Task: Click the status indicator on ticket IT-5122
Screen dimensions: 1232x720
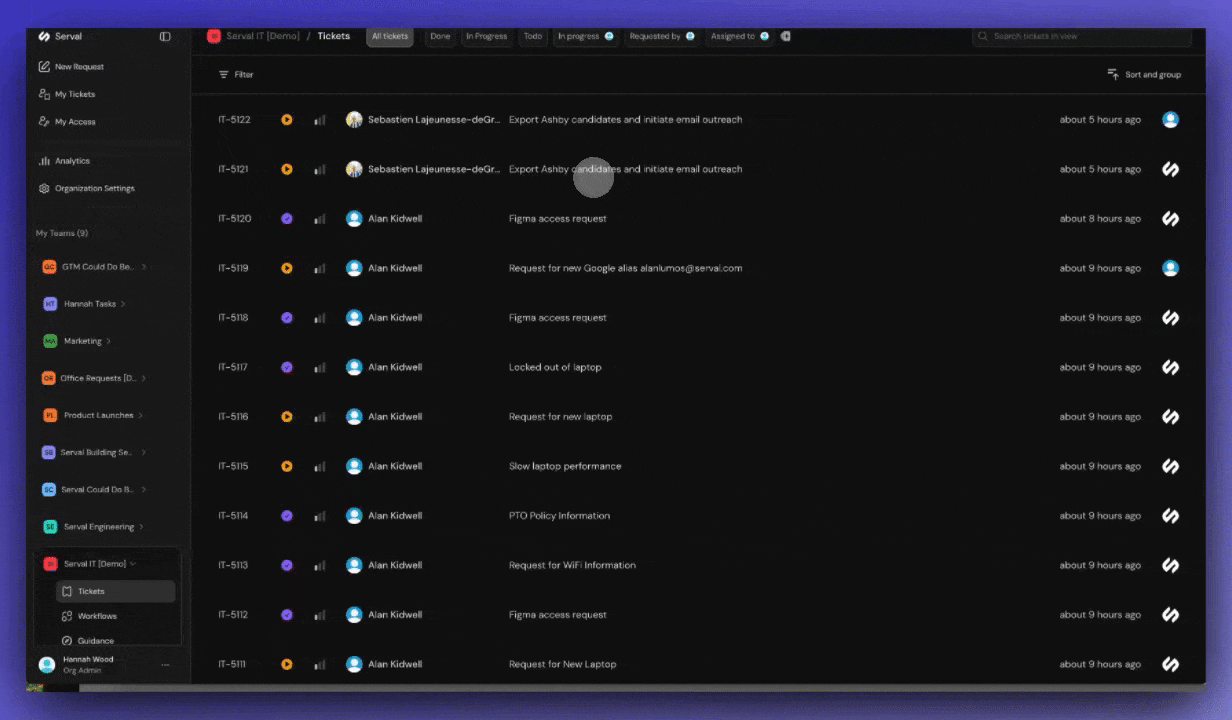Action: (x=287, y=119)
